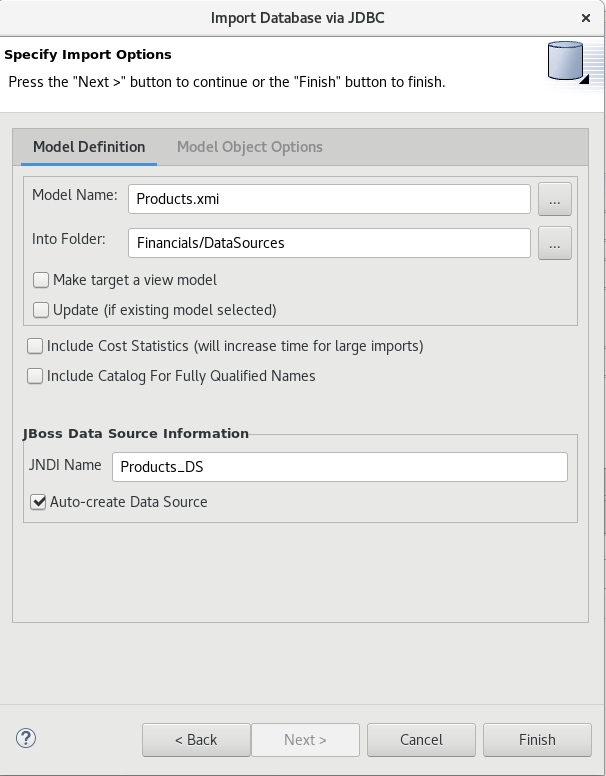Screen dimensions: 606x776
Task: Focus the Into Folder text field
Action: click(329, 243)
